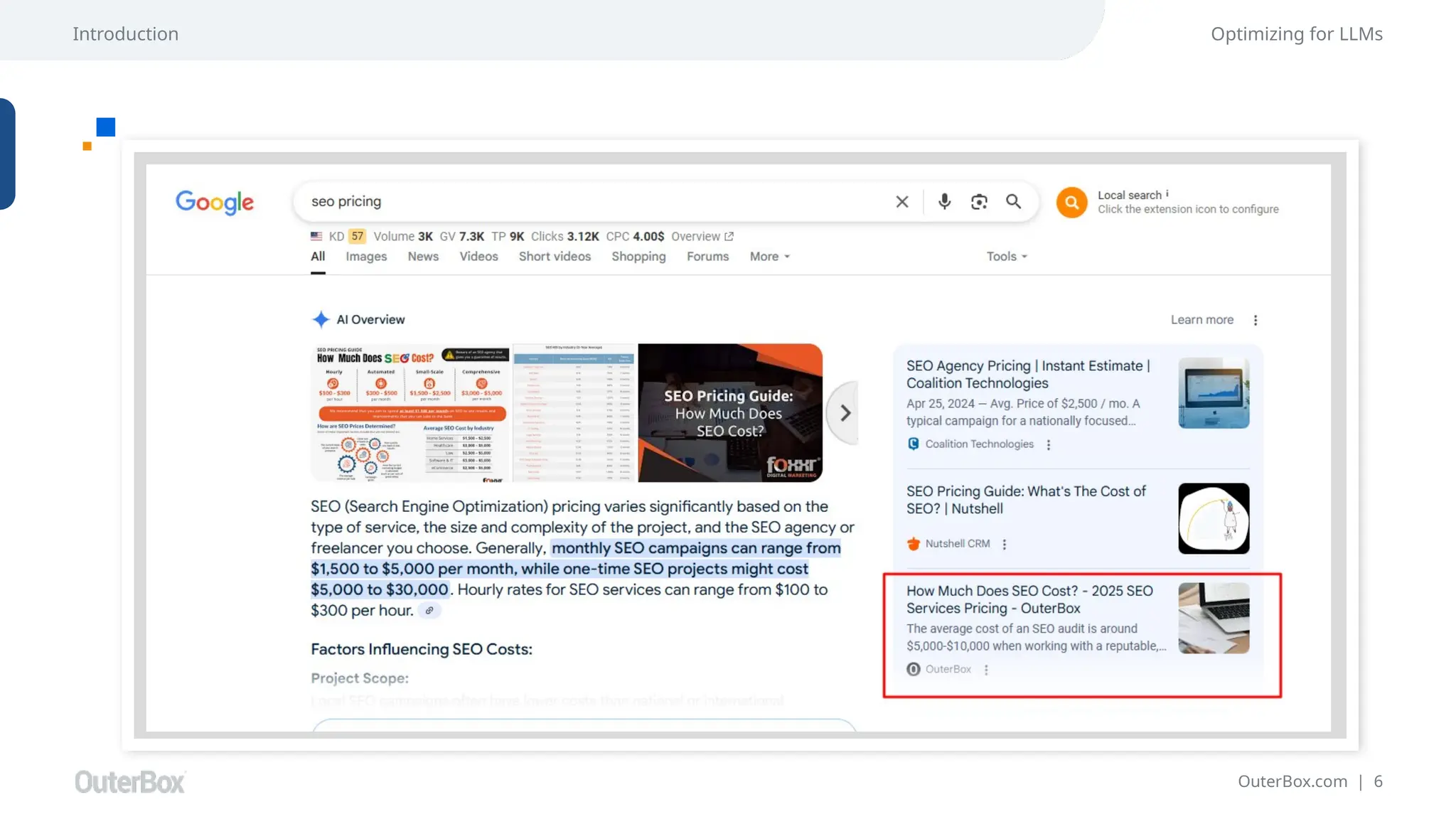Image resolution: width=1456 pixels, height=819 pixels.
Task: Click the 'Project Scope:' subheading
Action: click(x=360, y=679)
